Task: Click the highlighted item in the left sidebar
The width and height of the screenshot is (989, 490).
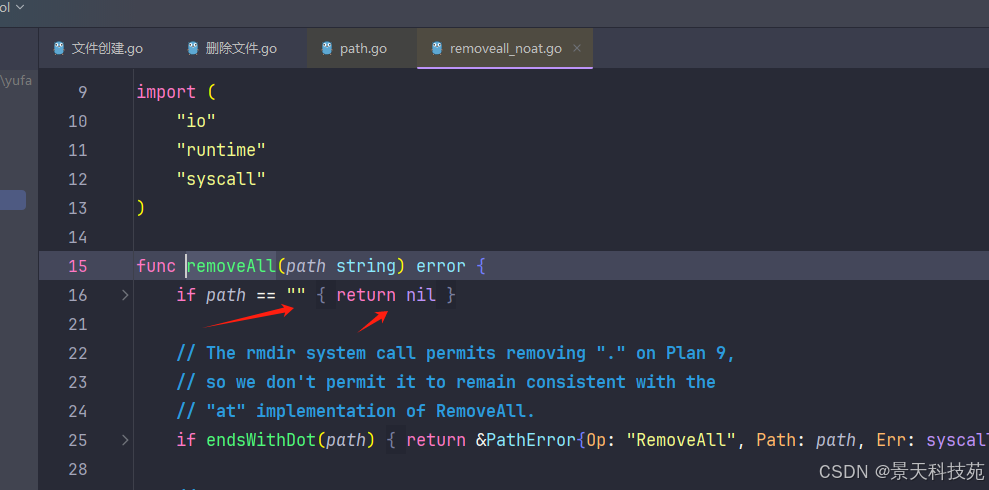Action: point(13,200)
